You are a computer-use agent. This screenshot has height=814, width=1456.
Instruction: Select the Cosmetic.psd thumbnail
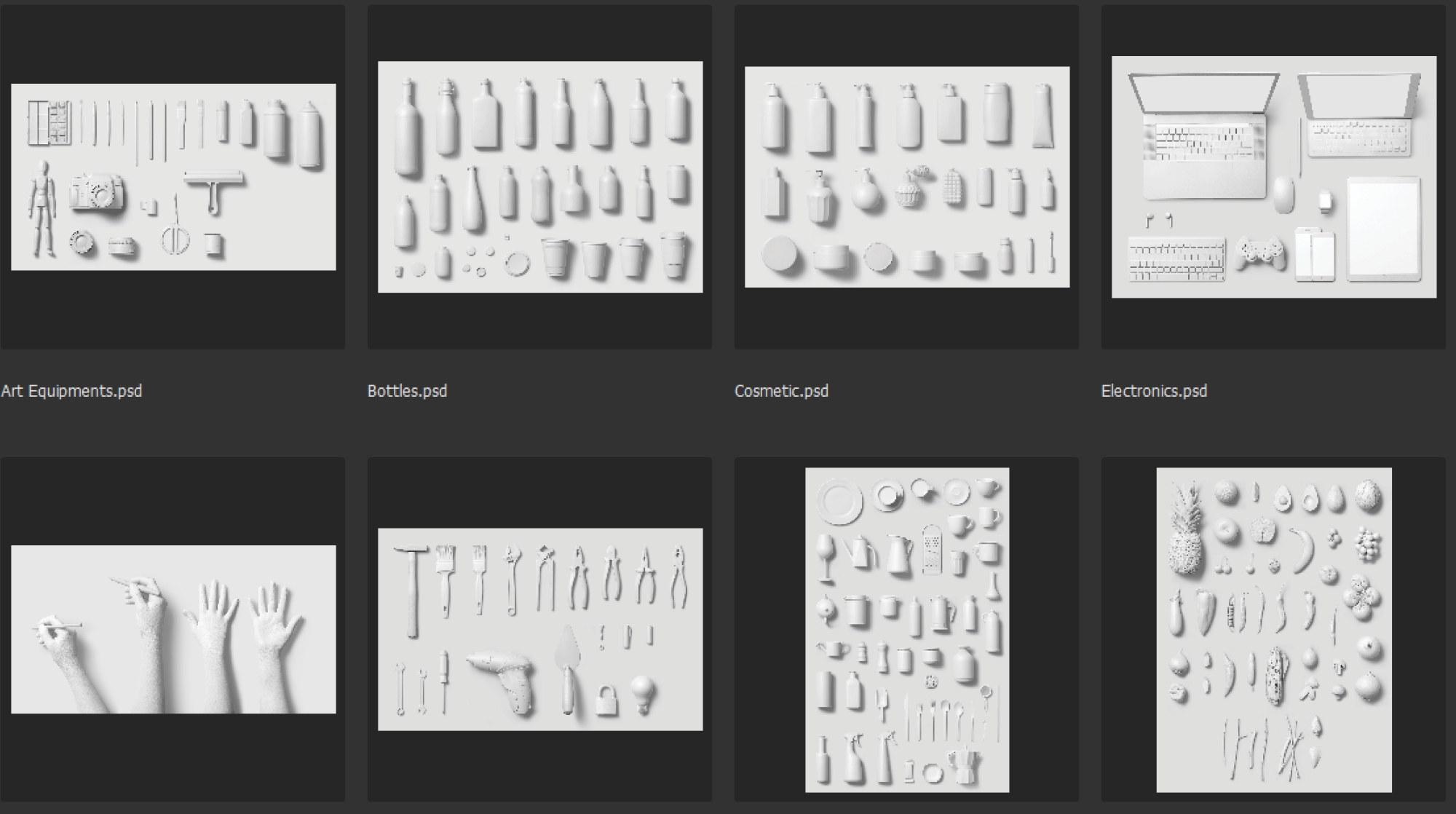907,177
